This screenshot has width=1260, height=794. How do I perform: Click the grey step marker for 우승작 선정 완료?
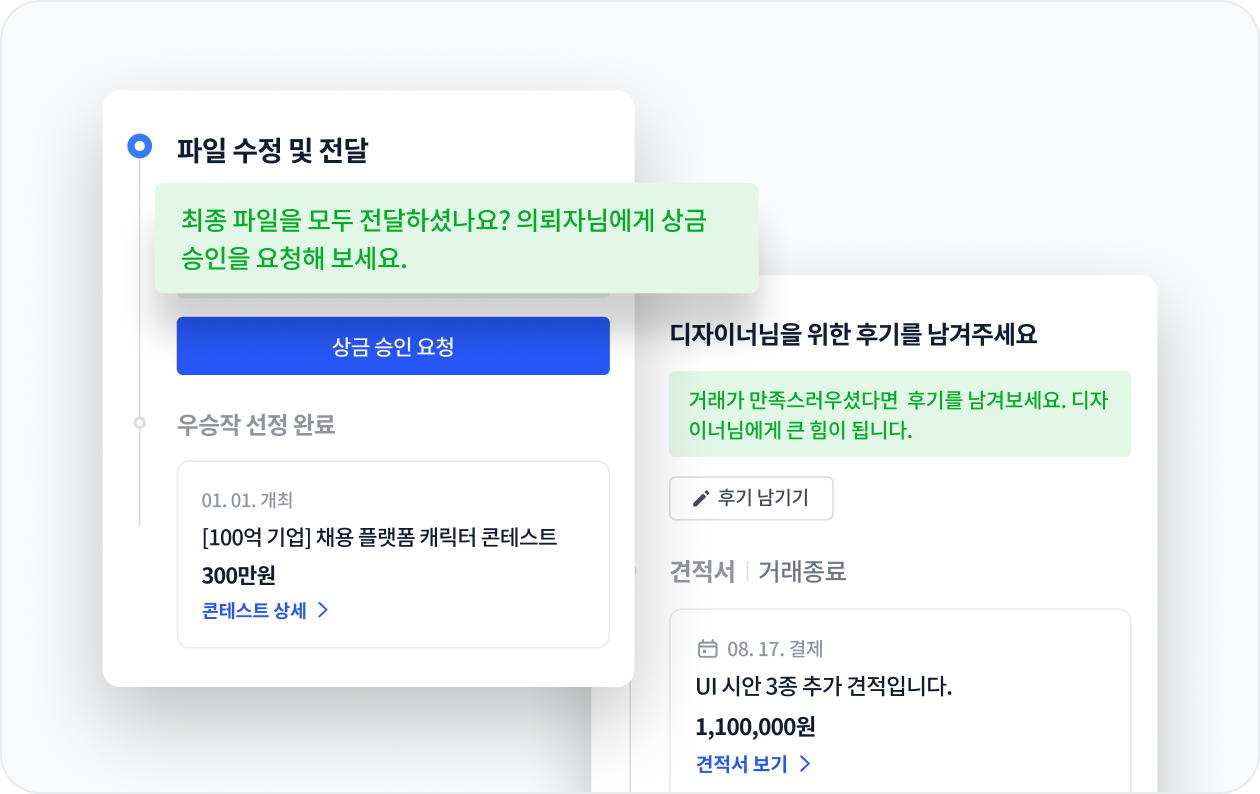click(140, 423)
